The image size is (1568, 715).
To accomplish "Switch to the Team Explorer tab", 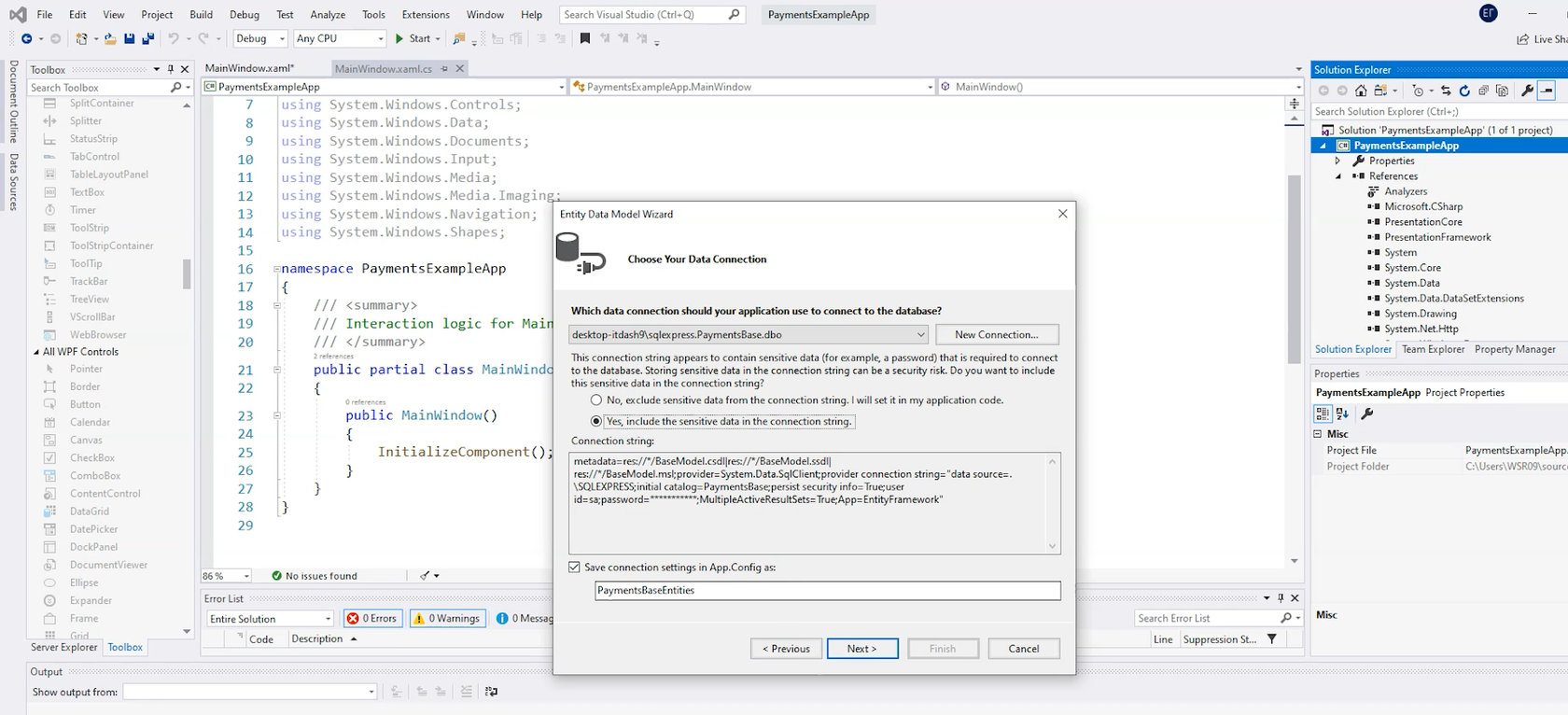I will 1433,349.
